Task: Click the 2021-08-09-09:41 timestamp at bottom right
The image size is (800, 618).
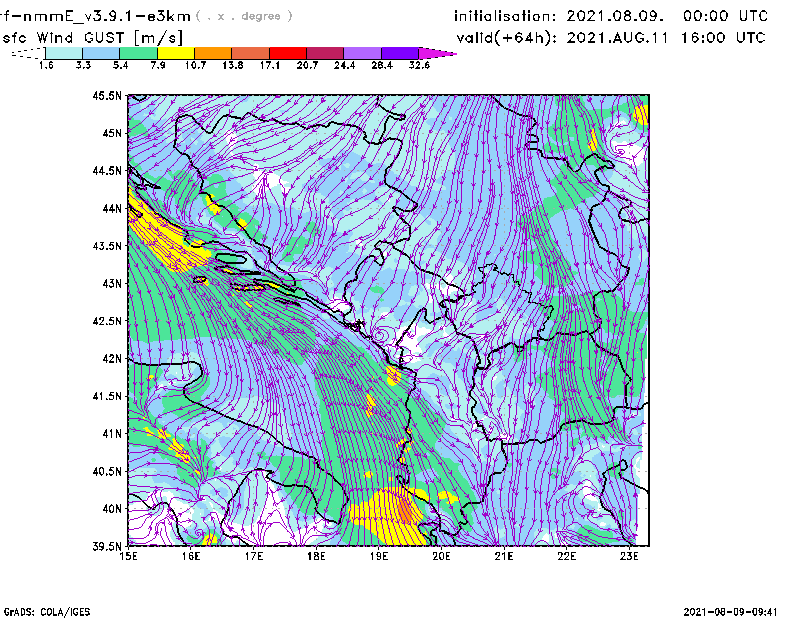Action: (x=738, y=610)
